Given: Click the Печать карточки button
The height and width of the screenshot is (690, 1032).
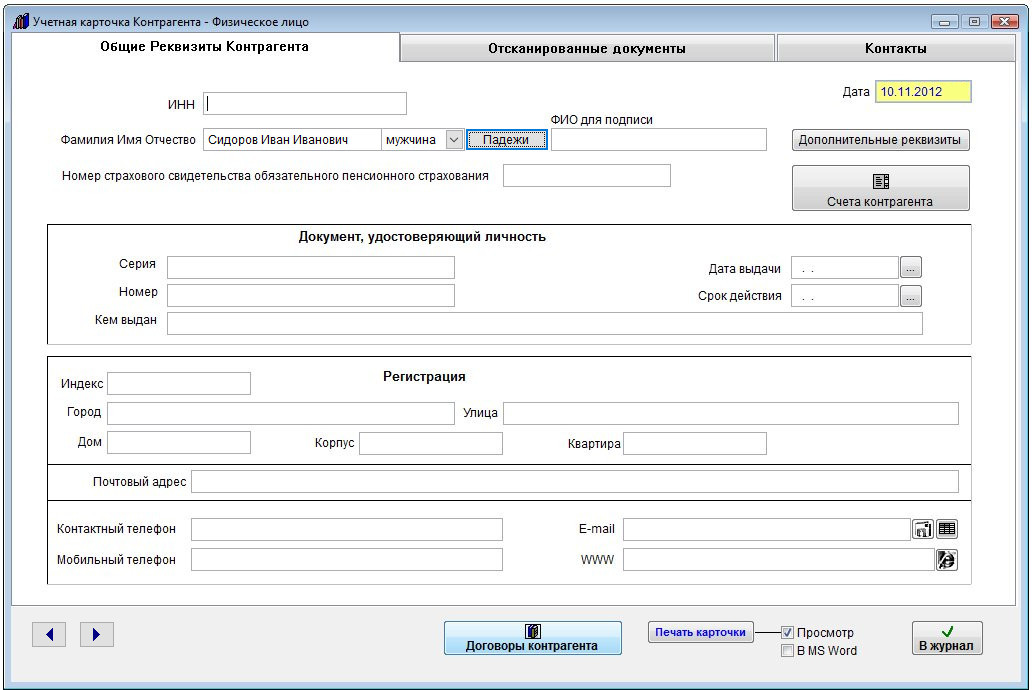Looking at the screenshot, I should 701,632.
